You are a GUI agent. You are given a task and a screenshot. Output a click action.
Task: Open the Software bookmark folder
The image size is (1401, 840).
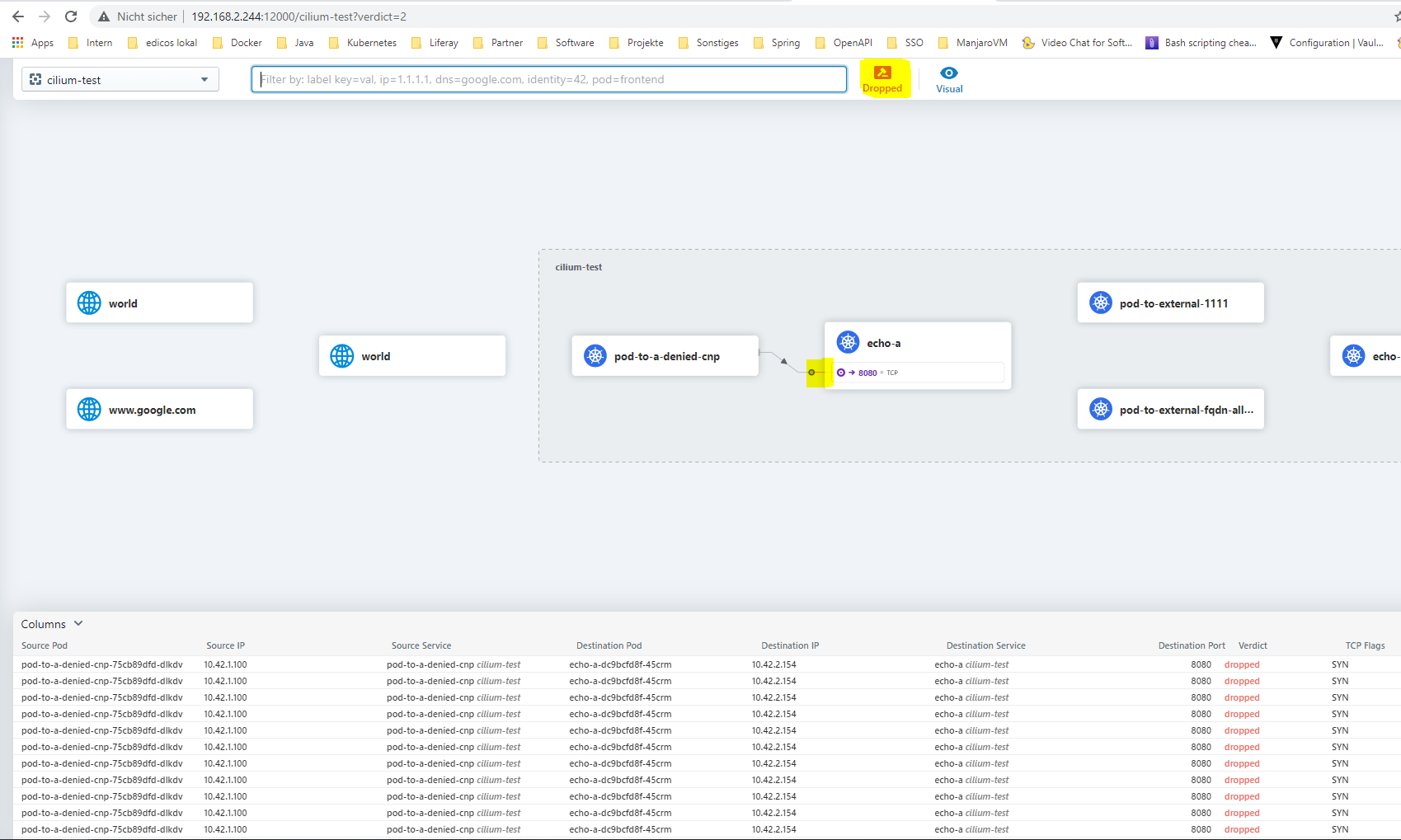566,43
